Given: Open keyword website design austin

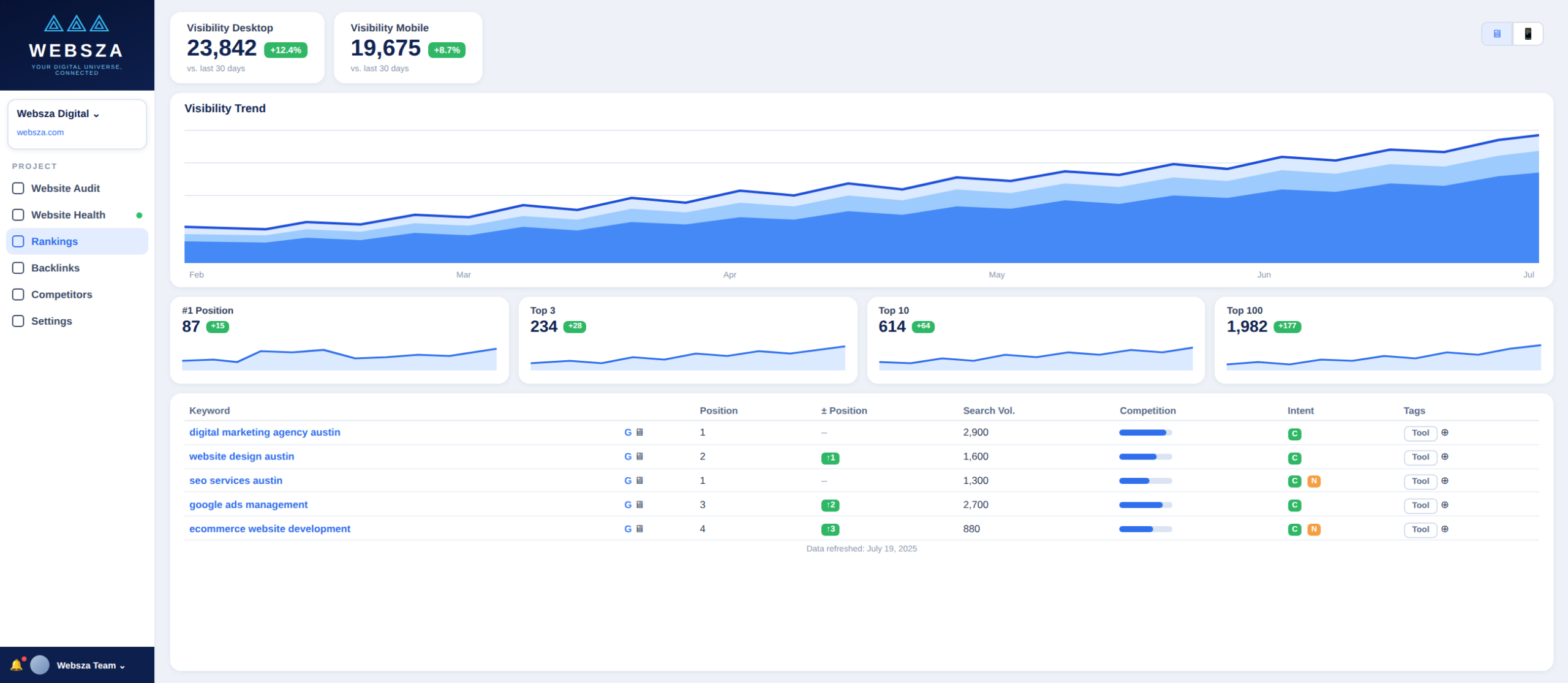Looking at the screenshot, I should tap(242, 456).
